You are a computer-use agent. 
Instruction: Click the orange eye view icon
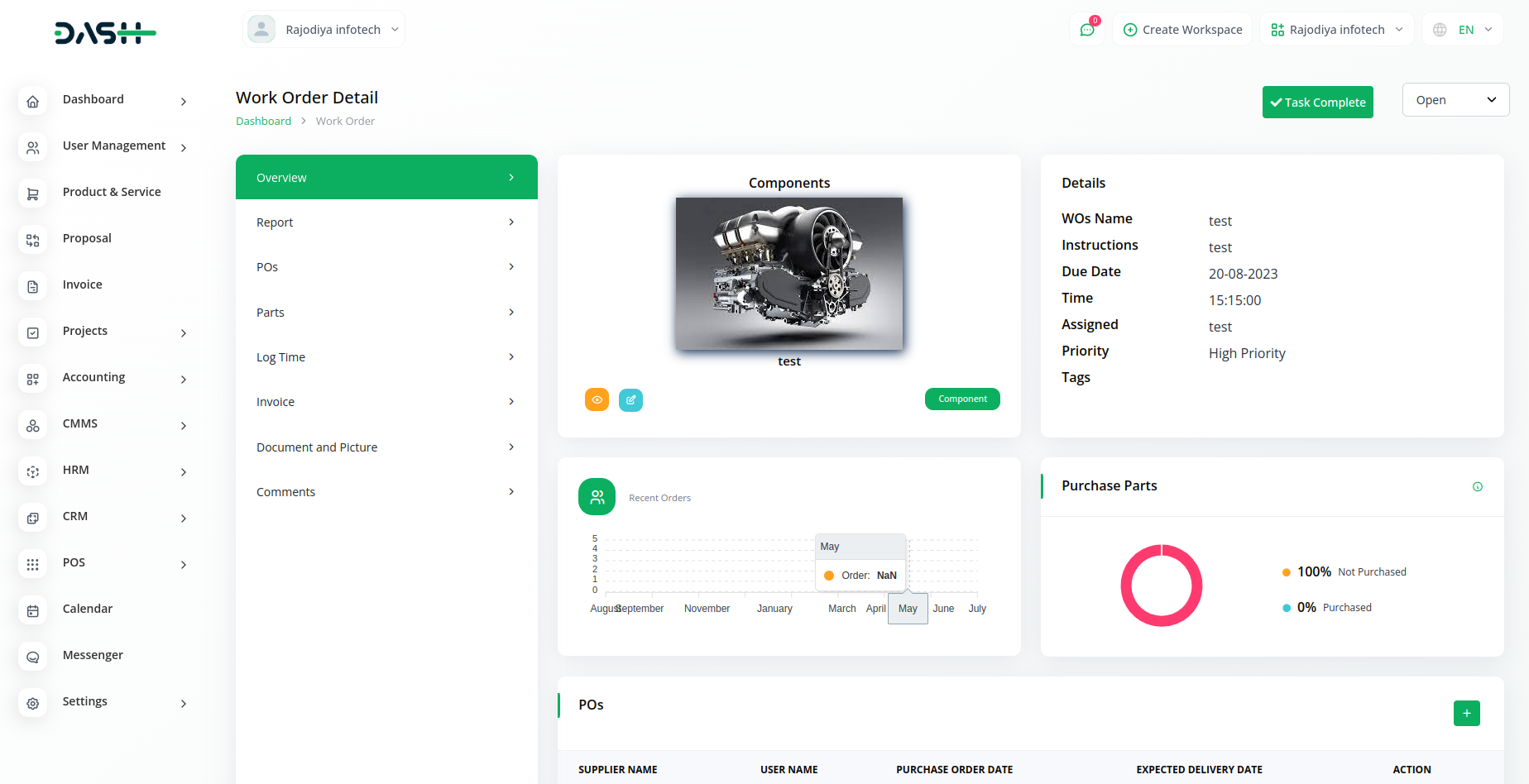(x=597, y=399)
